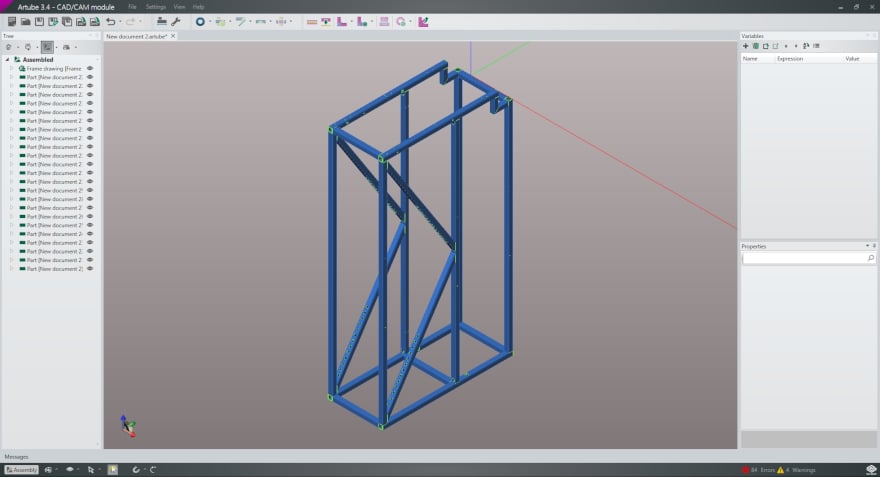Toggle visibility eye of Frame drawing item
The height and width of the screenshot is (477, 880).
pos(90,68)
